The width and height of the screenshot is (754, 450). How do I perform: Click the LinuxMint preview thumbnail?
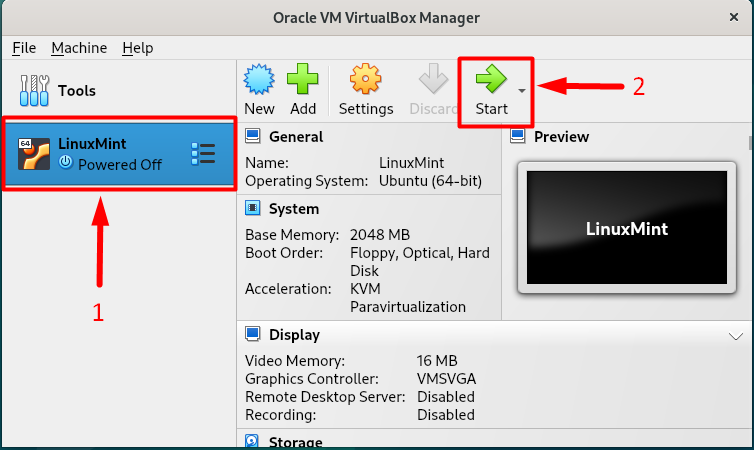click(626, 229)
